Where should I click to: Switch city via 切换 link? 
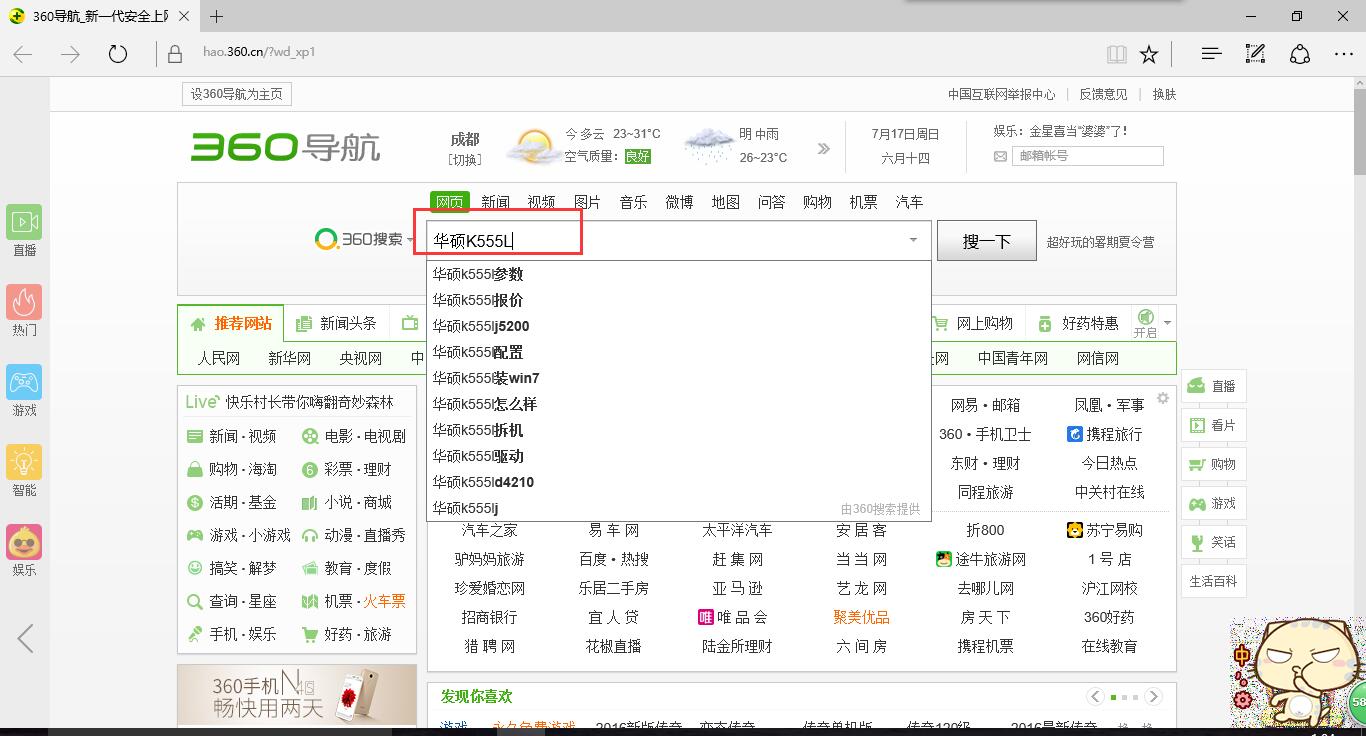pyautogui.click(x=464, y=159)
